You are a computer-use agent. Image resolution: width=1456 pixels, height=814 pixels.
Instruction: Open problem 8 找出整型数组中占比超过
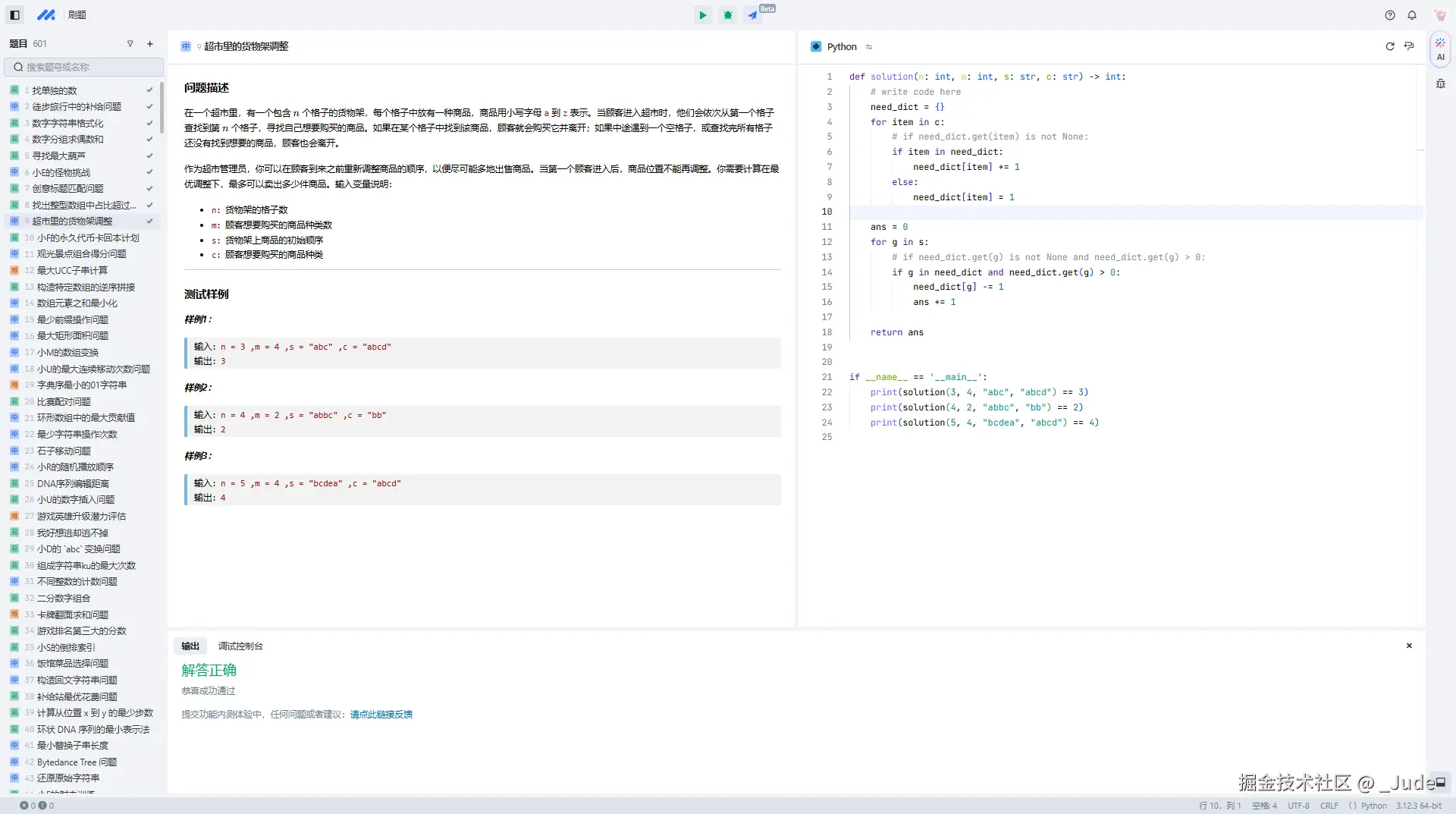pyautogui.click(x=82, y=205)
